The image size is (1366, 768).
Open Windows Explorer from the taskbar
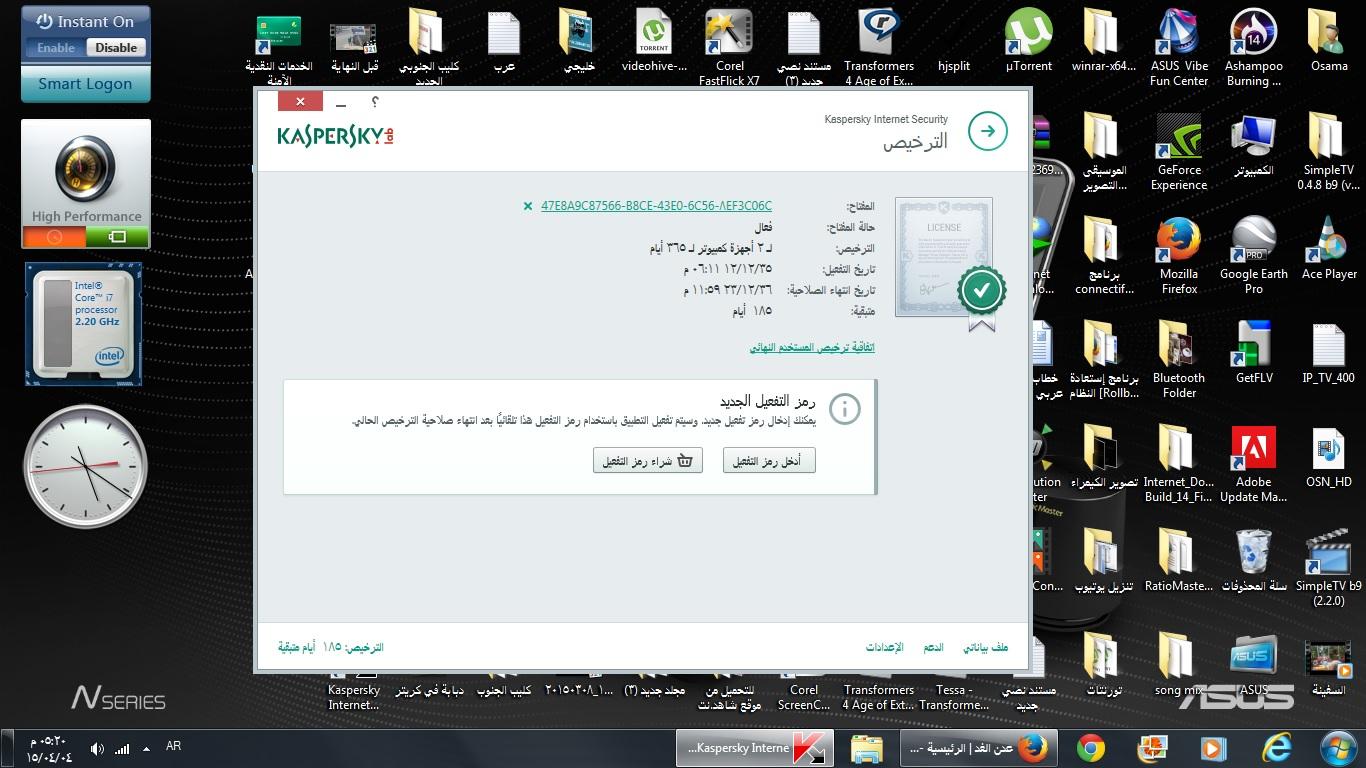[x=866, y=748]
